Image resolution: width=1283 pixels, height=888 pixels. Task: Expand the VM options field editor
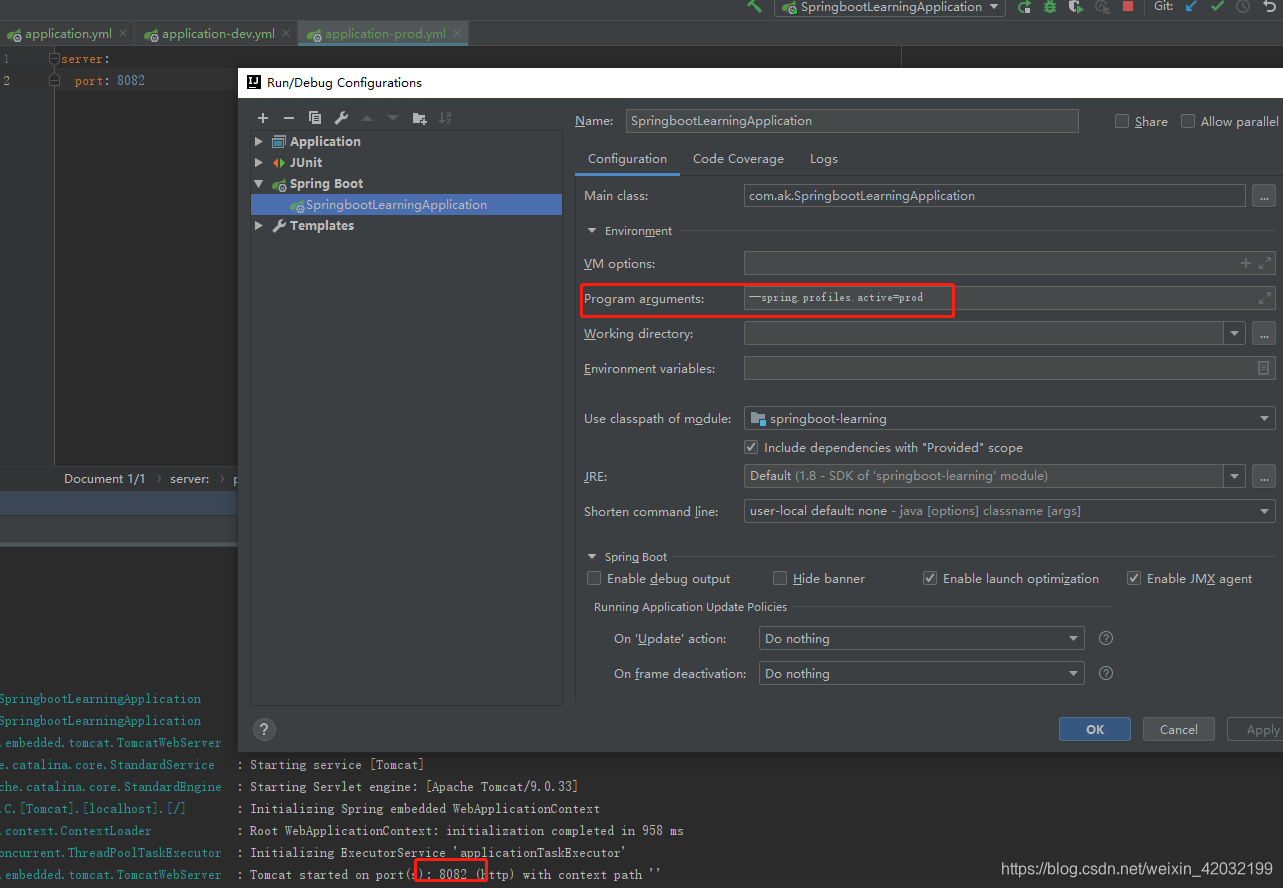pyautogui.click(x=1265, y=263)
